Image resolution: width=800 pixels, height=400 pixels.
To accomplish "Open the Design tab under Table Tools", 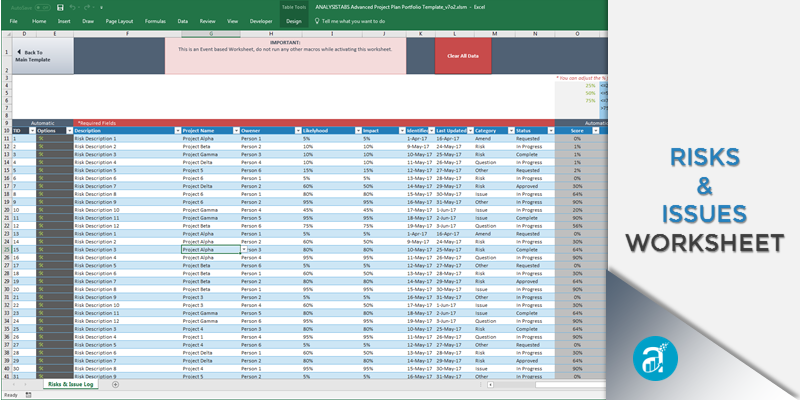I will 293,20.
